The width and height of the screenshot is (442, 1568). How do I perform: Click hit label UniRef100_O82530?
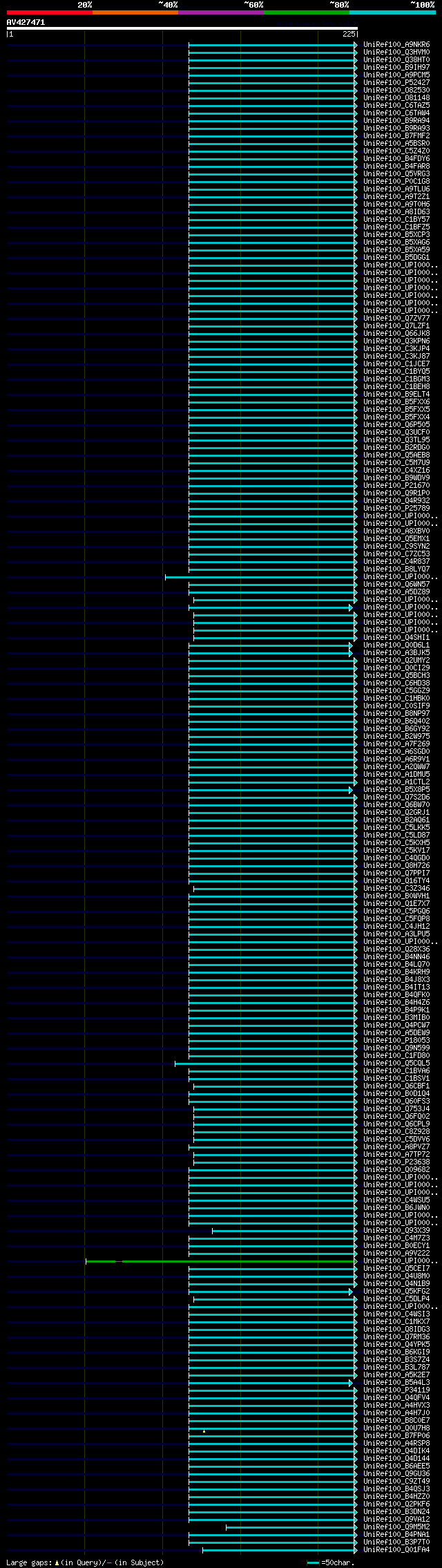(x=396, y=91)
